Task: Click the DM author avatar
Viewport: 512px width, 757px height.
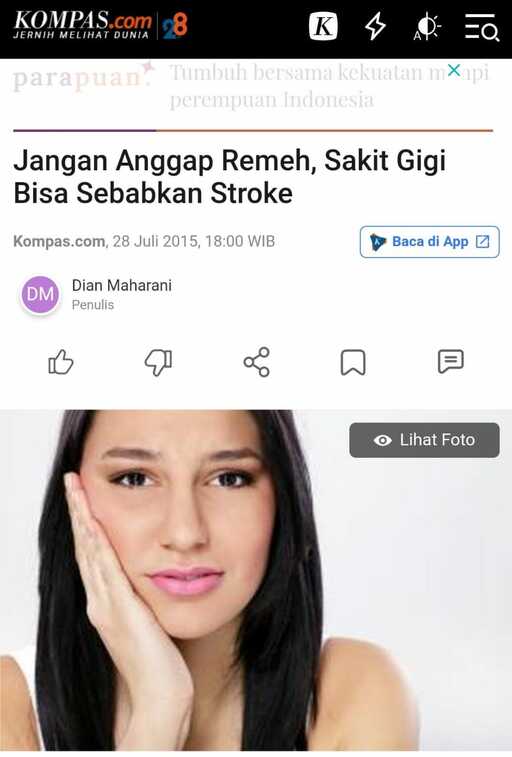Action: tap(40, 294)
